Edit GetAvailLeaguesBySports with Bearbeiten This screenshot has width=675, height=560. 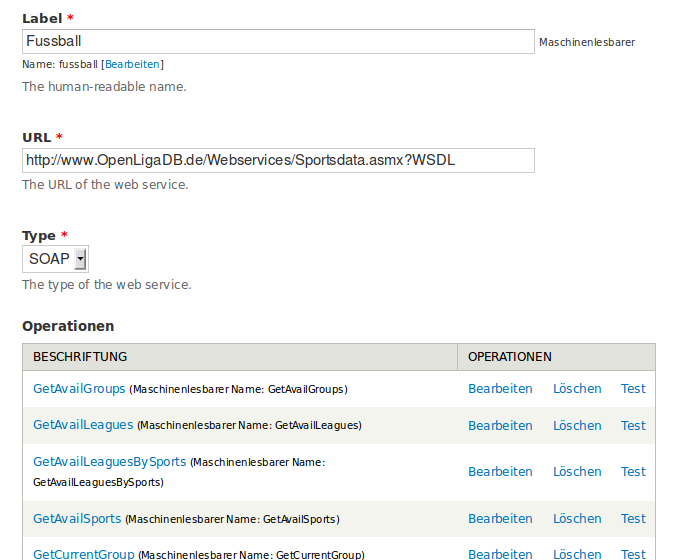tap(500, 471)
